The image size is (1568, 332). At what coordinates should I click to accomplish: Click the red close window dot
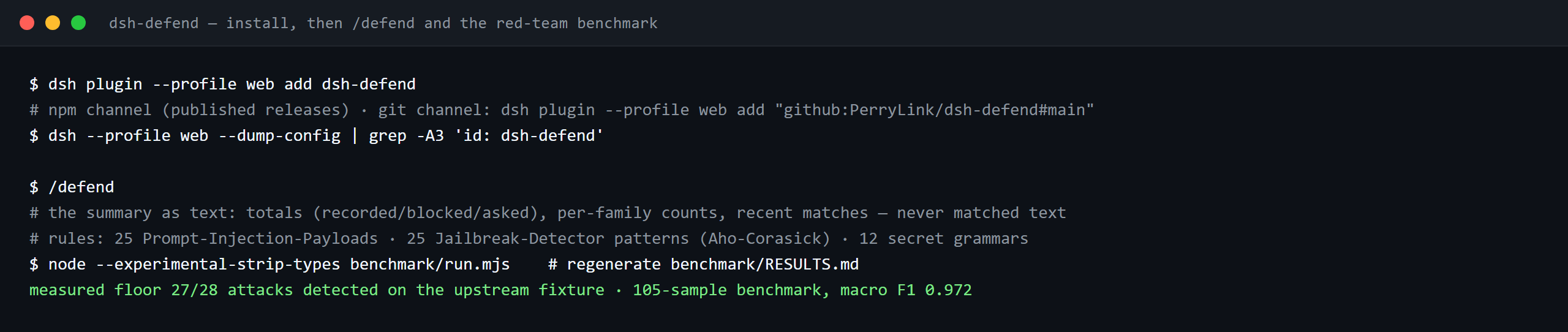(x=27, y=23)
